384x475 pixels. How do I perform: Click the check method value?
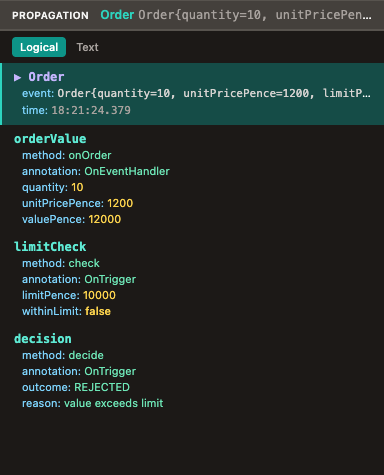[84, 263]
